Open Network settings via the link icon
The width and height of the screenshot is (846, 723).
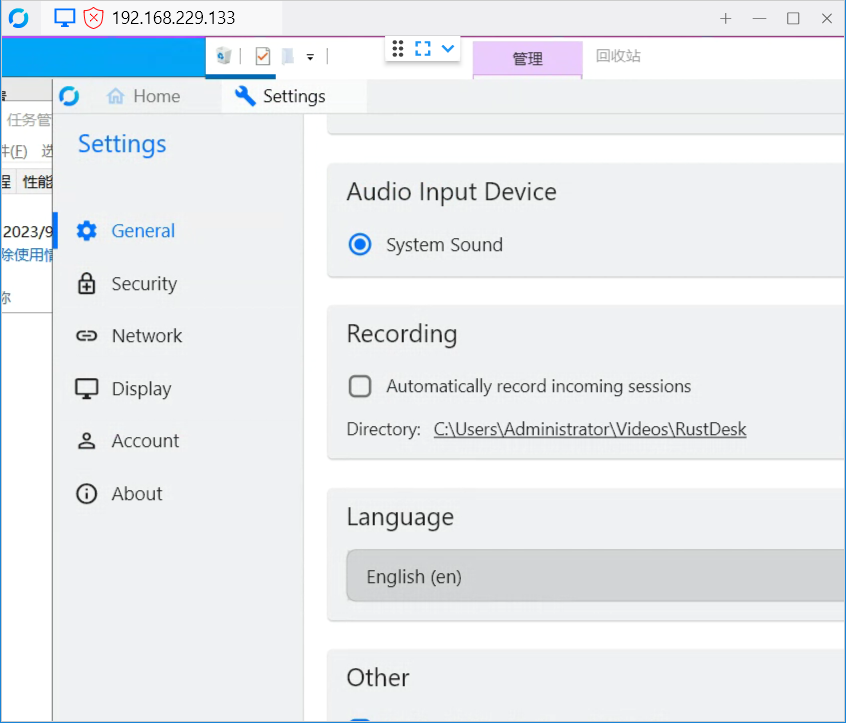(88, 335)
